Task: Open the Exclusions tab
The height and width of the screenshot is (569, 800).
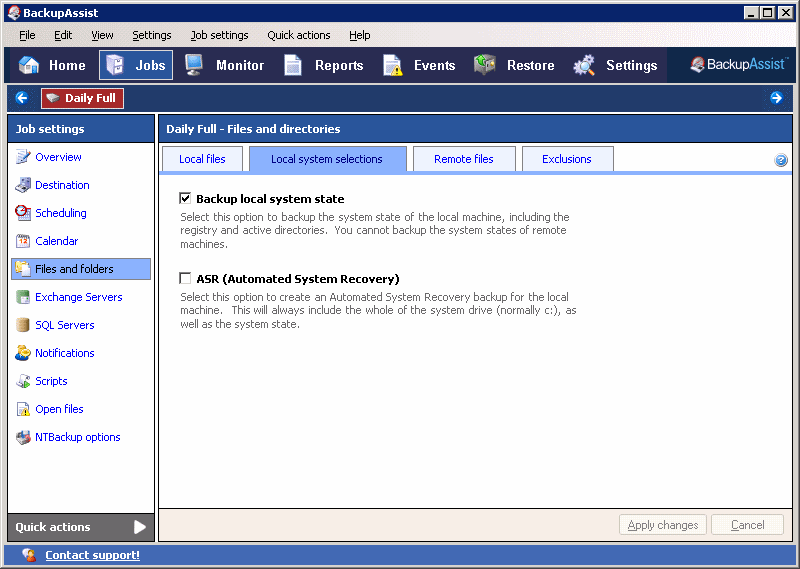Action: coord(567,159)
